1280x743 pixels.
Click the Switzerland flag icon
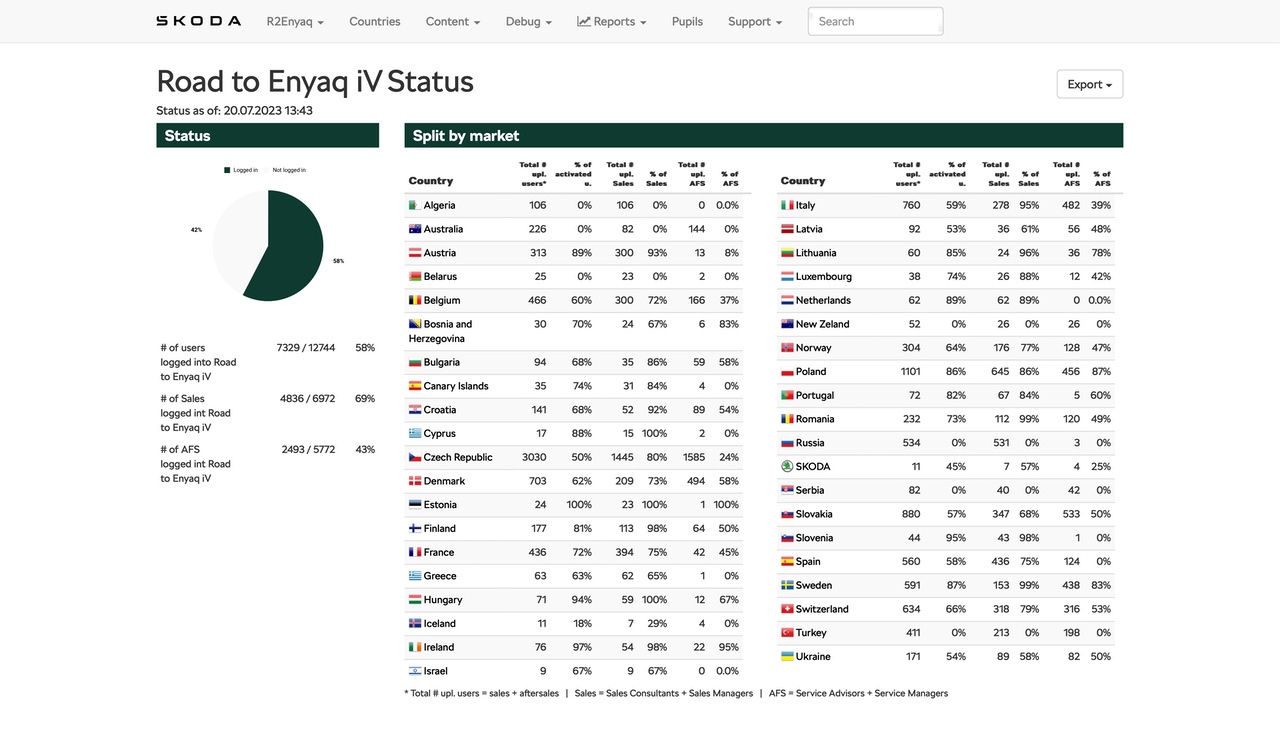click(x=787, y=609)
